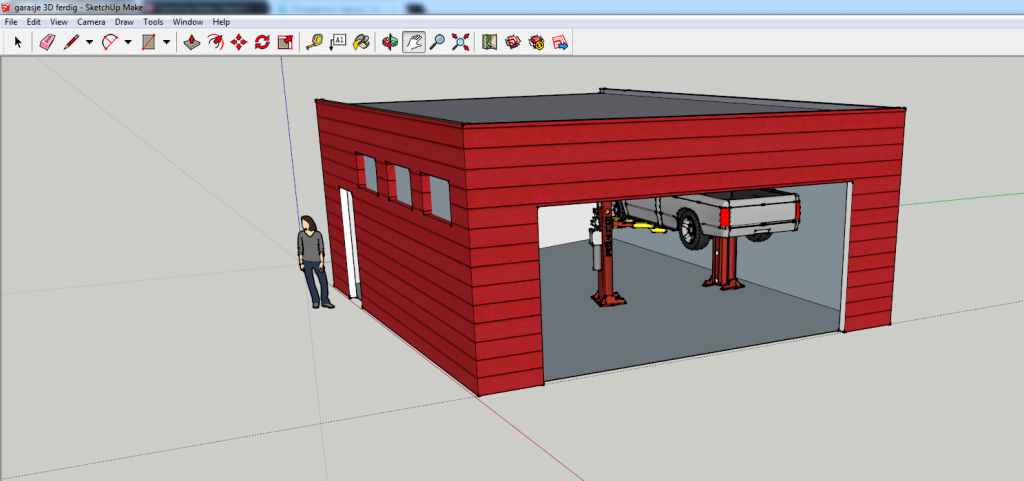Screen dimensions: 1024x481
Task: Select the Move tool
Action: click(239, 42)
